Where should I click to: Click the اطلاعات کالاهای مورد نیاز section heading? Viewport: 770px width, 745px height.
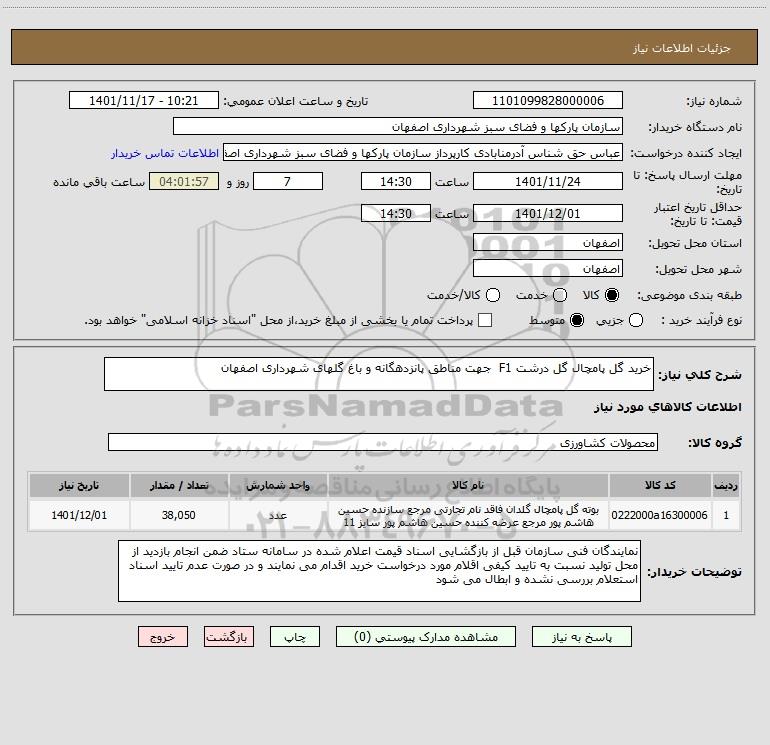tap(667, 407)
